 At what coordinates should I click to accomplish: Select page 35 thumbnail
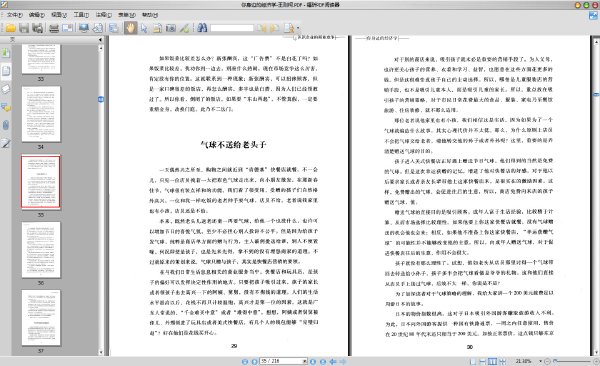[41, 182]
